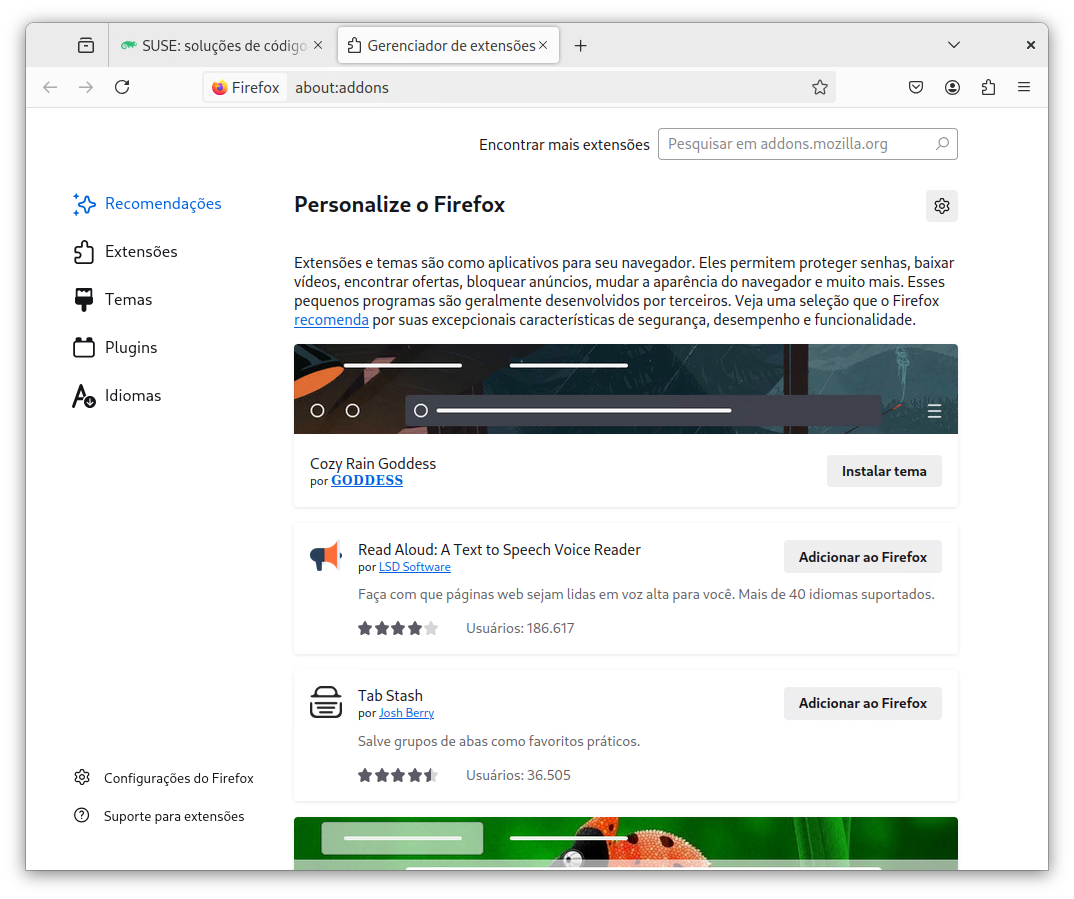Open the Idiomas sidebar category
Screen dimensions: 1074x899
pos(133,396)
